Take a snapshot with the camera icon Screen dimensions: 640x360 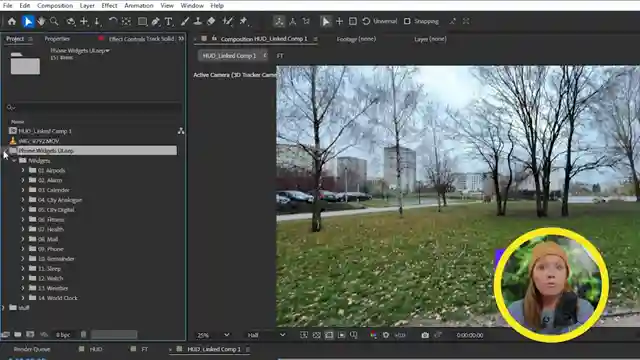(x=425, y=335)
